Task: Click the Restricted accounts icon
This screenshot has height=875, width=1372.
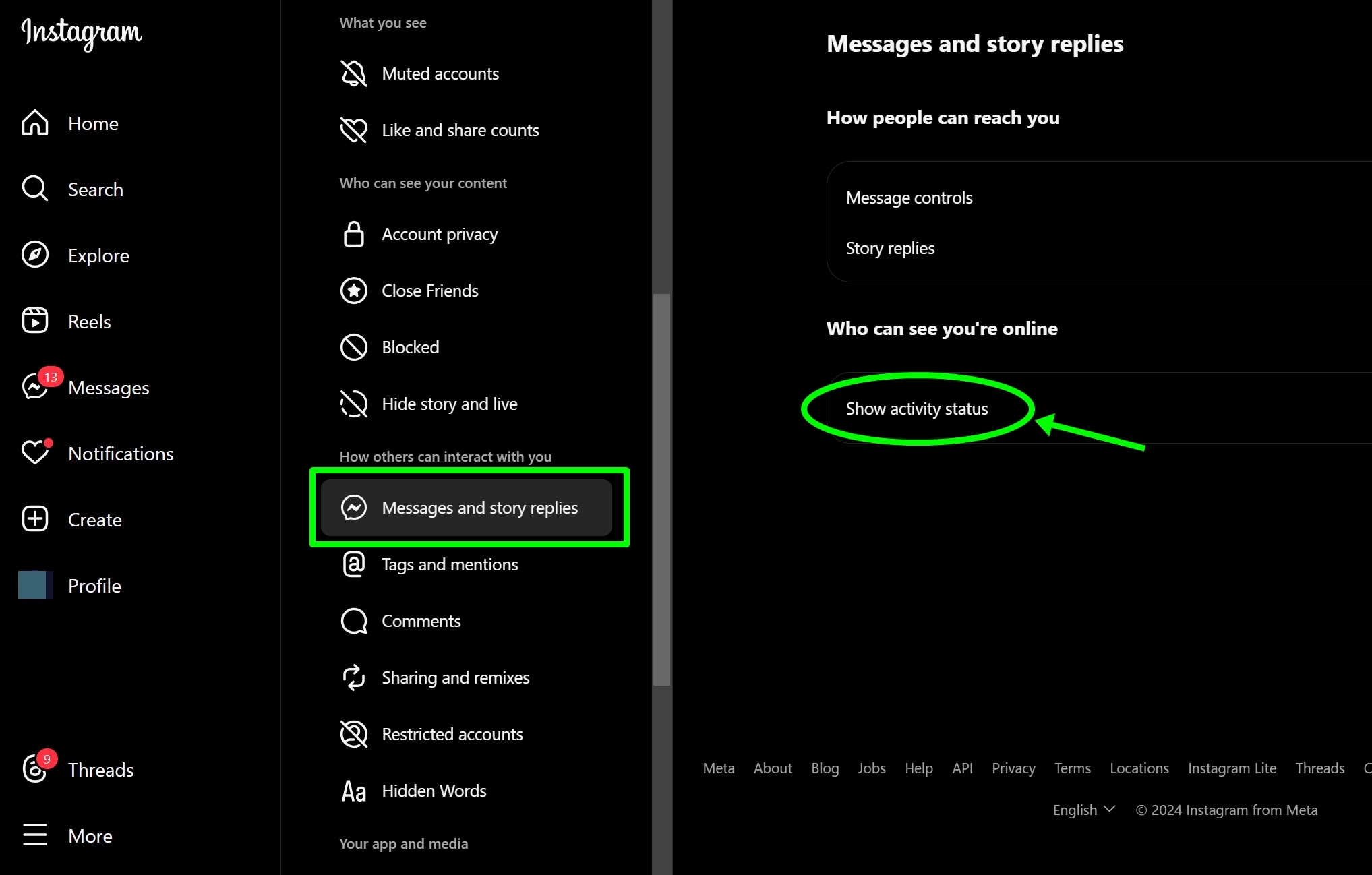Action: click(x=354, y=734)
